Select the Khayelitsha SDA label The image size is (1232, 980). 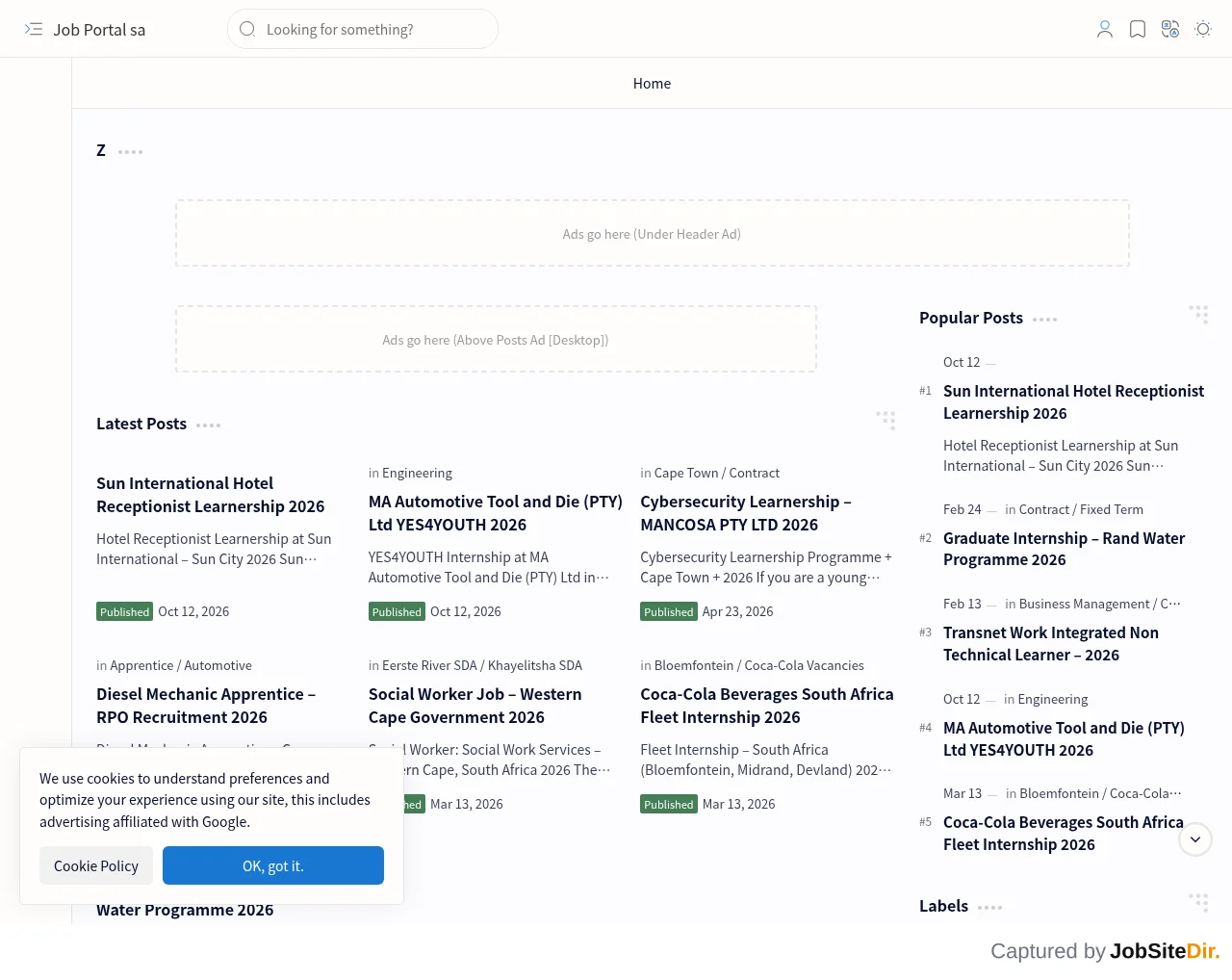tap(535, 665)
